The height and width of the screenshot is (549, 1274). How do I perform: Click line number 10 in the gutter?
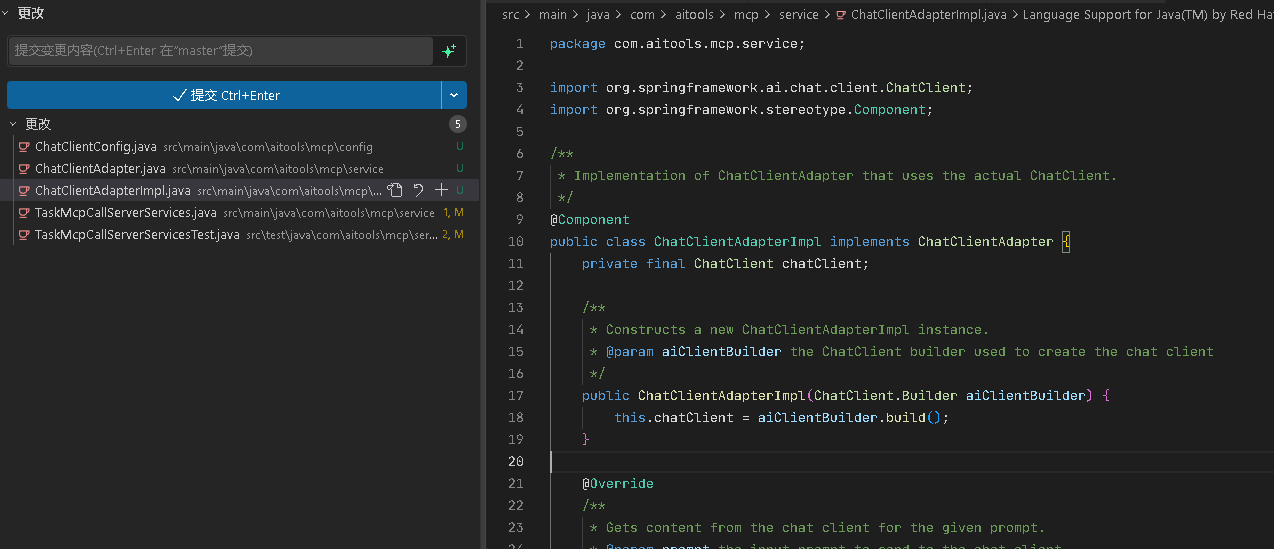pos(516,242)
